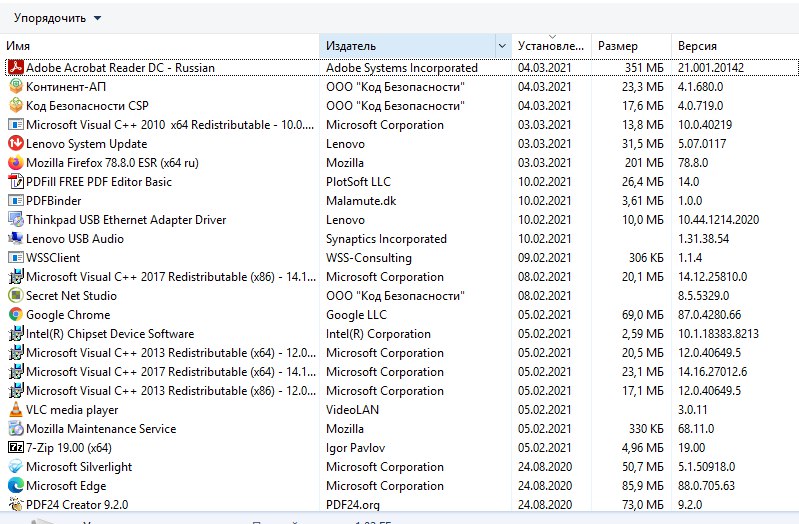Click the Thinkpad USB Ethernet Adapter icon
Image resolution: width=799 pixels, height=524 pixels.
tap(16, 220)
